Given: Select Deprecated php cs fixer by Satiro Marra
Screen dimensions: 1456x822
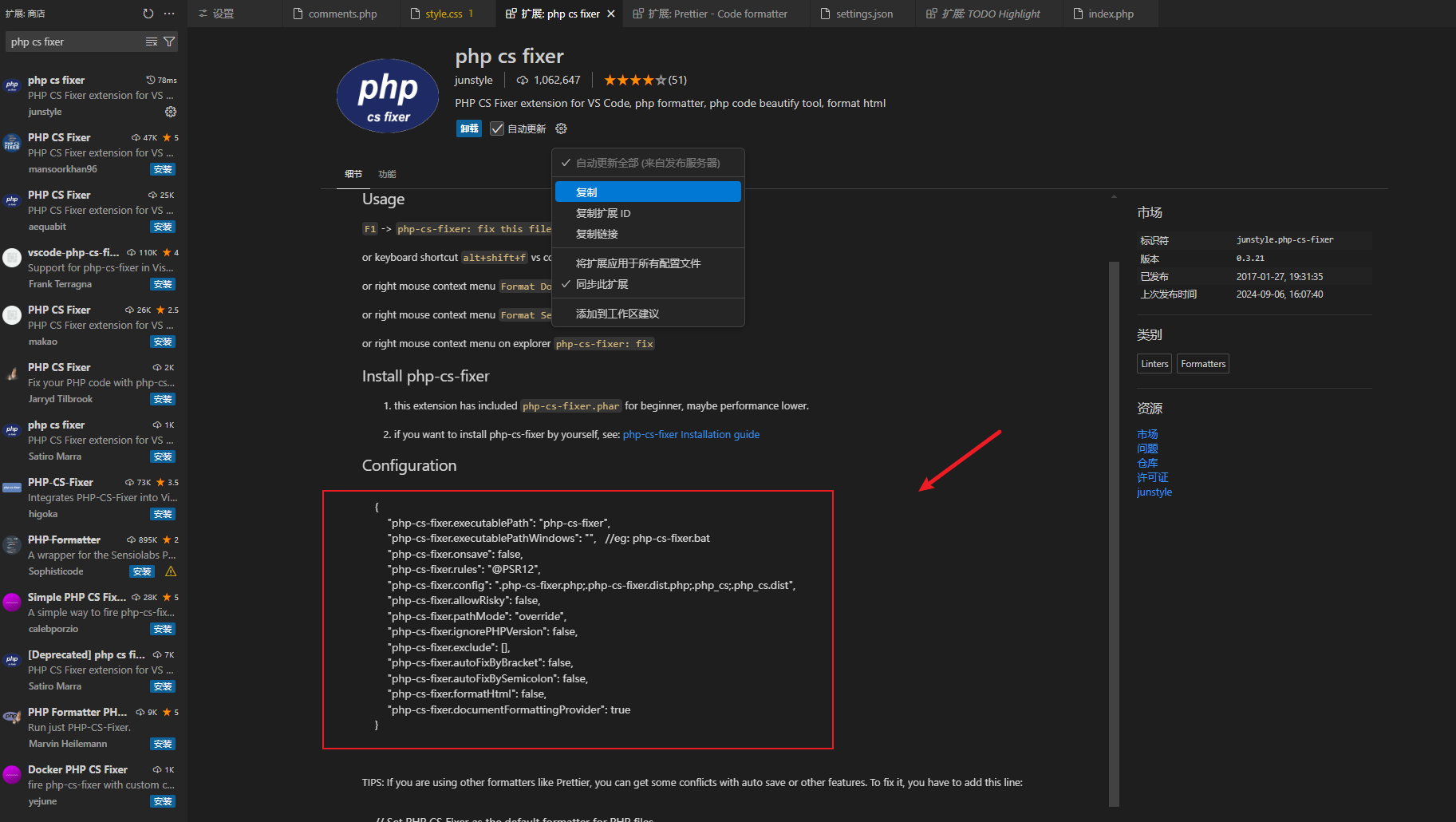Looking at the screenshot, I should pyautogui.click(x=94, y=670).
